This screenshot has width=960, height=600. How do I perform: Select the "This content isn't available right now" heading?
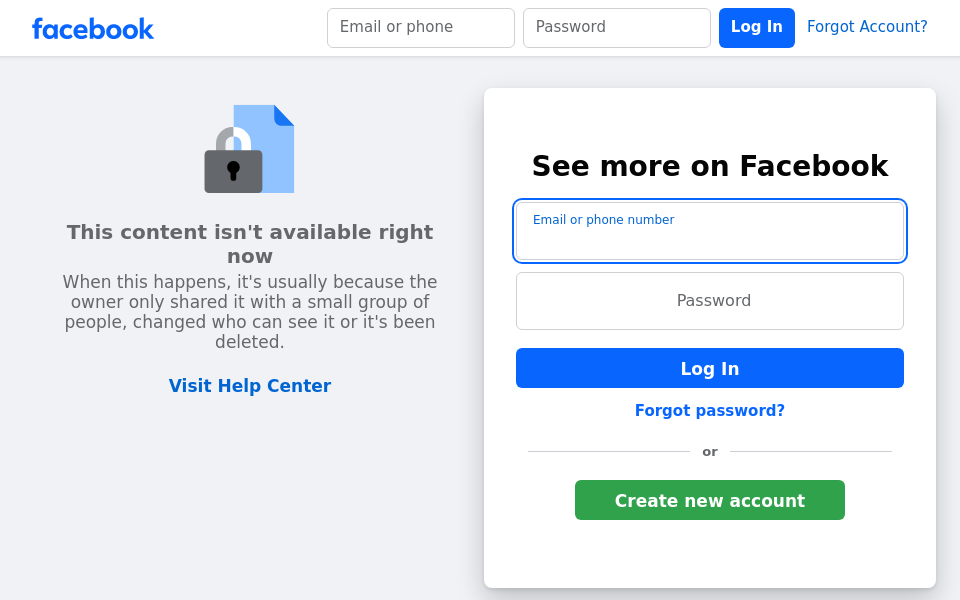250,244
